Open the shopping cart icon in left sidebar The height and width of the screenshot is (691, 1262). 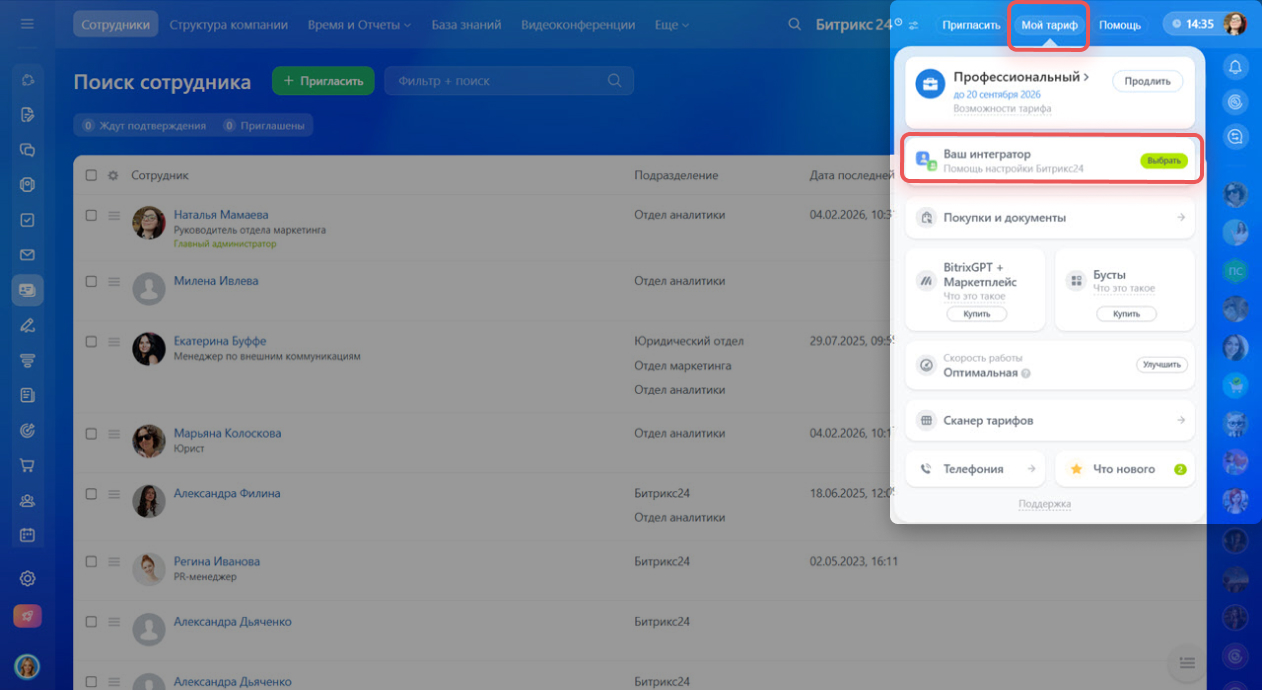(x=28, y=465)
